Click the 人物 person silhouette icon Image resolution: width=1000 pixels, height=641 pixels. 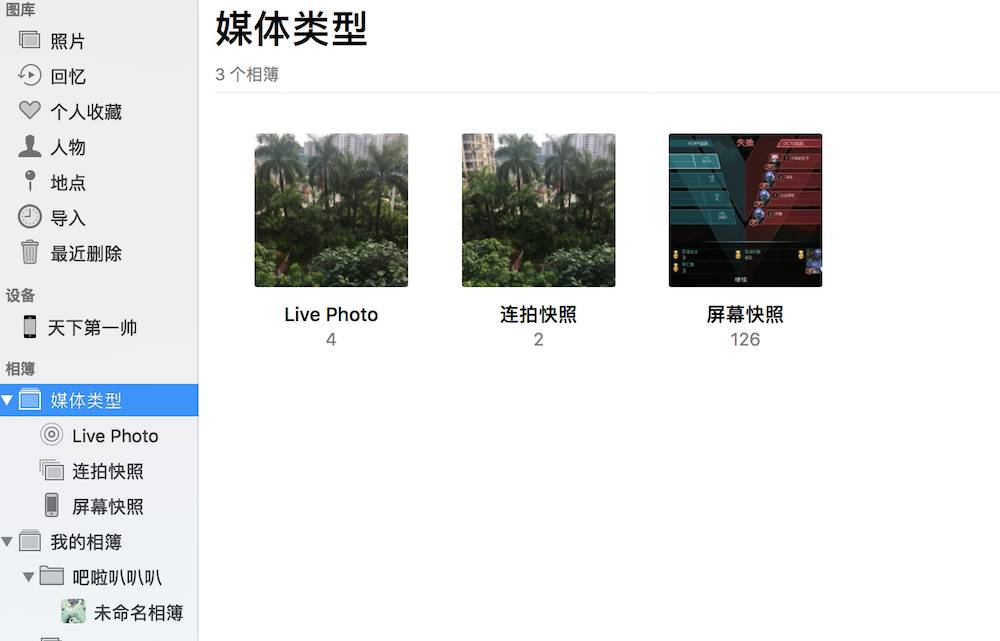point(29,146)
